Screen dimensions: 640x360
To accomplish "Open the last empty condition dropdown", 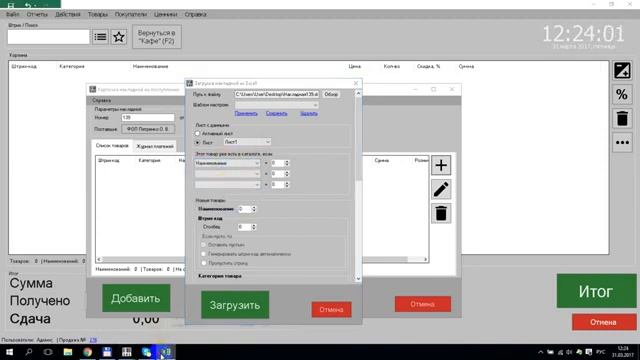I will (227, 185).
